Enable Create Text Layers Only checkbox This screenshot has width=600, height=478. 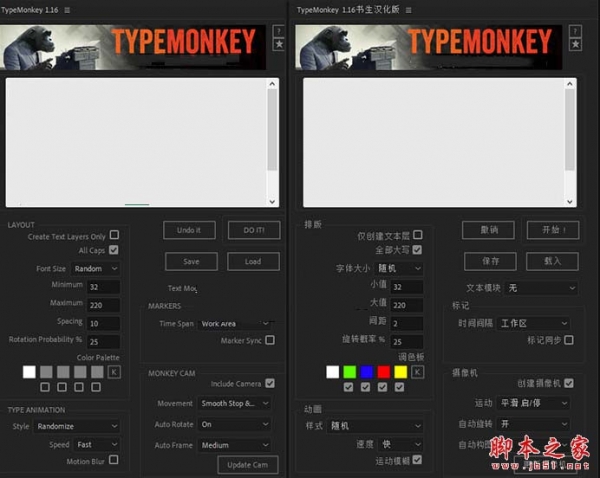click(114, 234)
